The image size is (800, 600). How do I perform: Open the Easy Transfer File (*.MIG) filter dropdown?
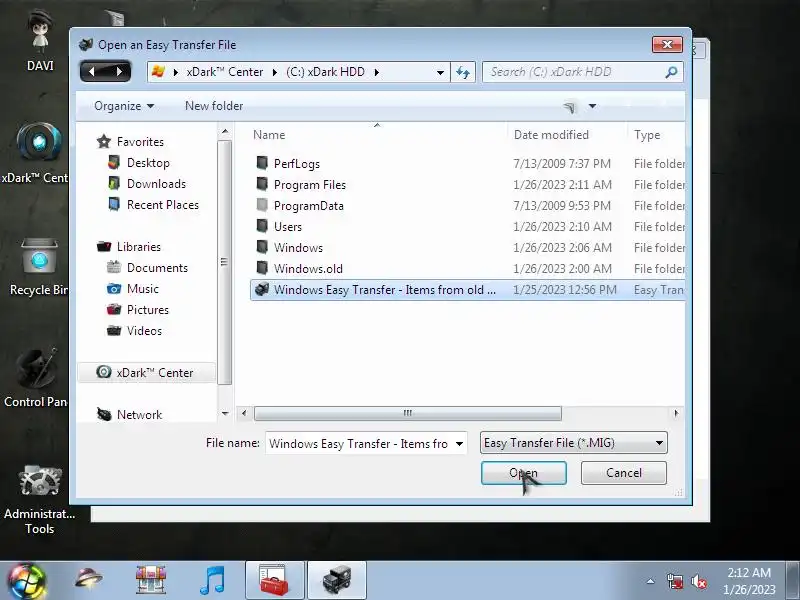point(573,443)
